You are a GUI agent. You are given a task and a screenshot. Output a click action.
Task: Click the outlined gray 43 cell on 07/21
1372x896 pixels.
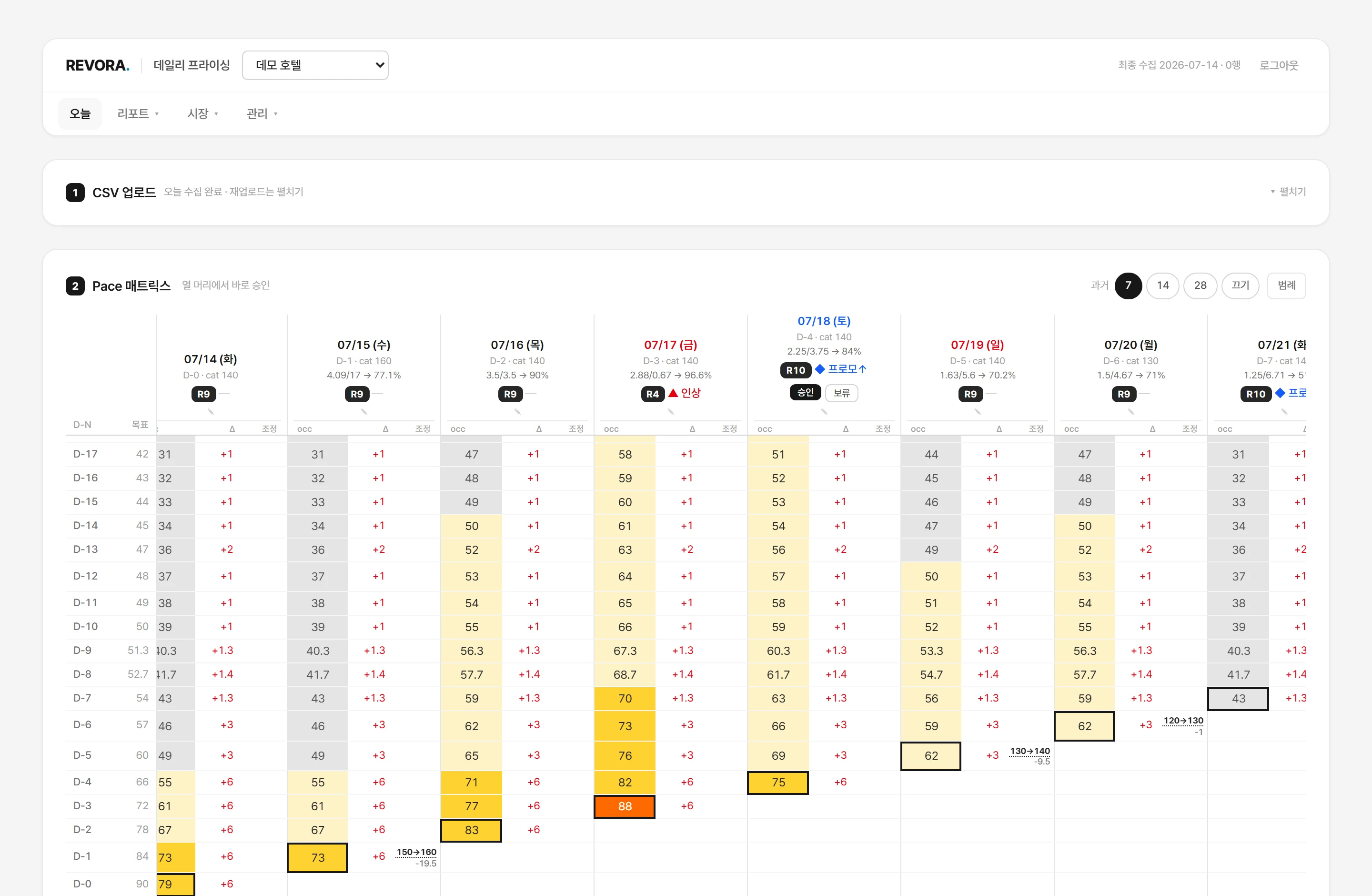click(x=1238, y=699)
